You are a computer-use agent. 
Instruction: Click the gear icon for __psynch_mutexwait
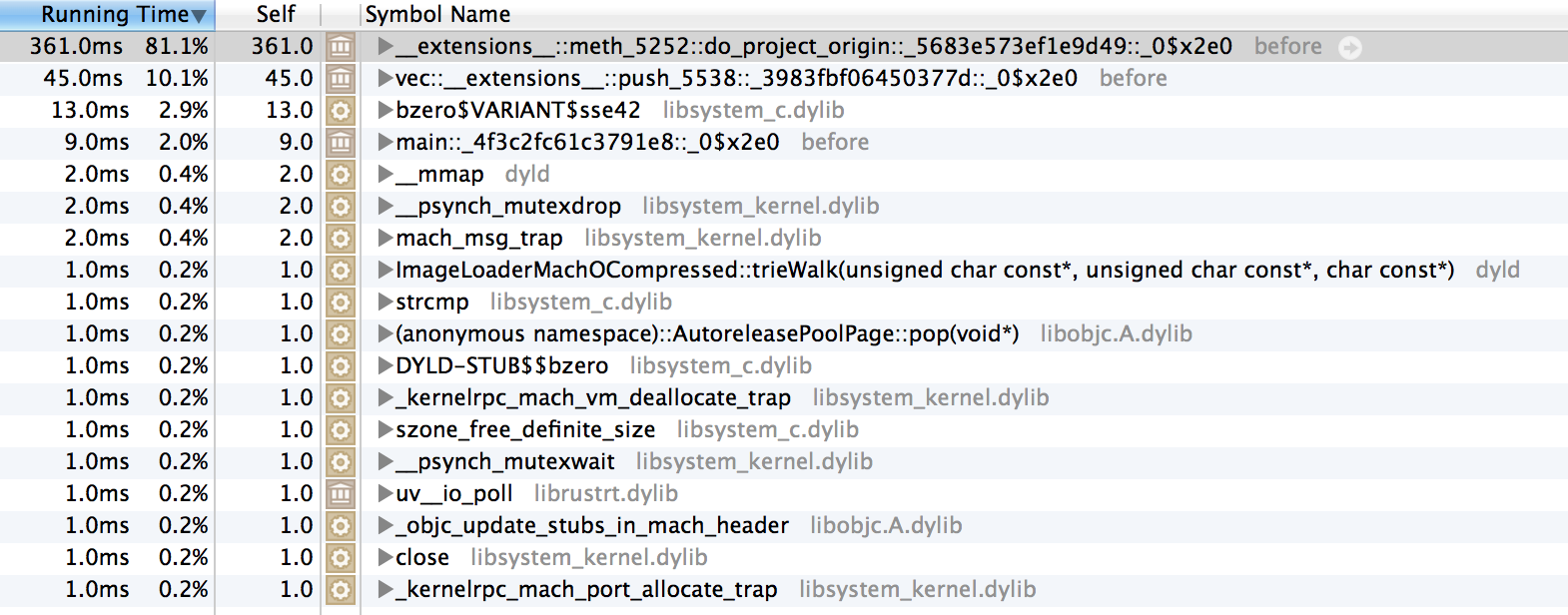pos(341,461)
